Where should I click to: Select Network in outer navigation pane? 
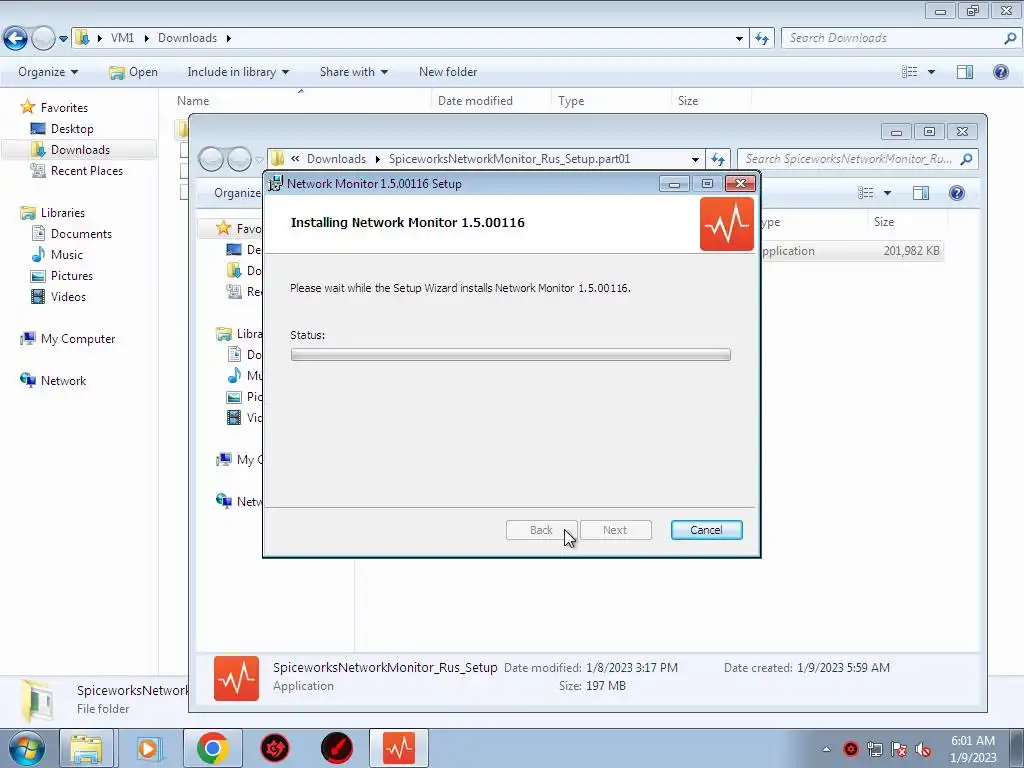[x=63, y=381]
